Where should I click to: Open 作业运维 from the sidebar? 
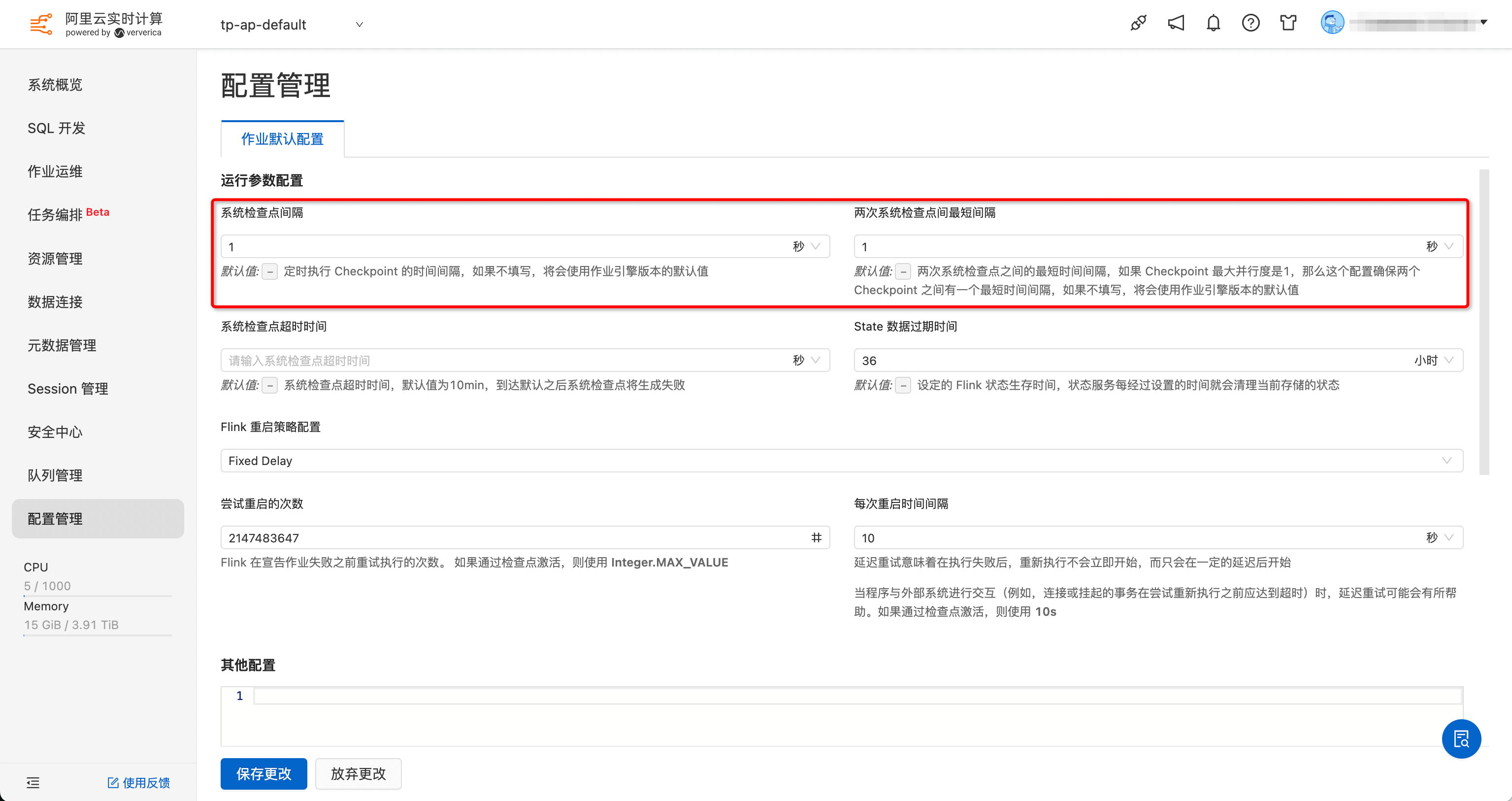click(55, 171)
